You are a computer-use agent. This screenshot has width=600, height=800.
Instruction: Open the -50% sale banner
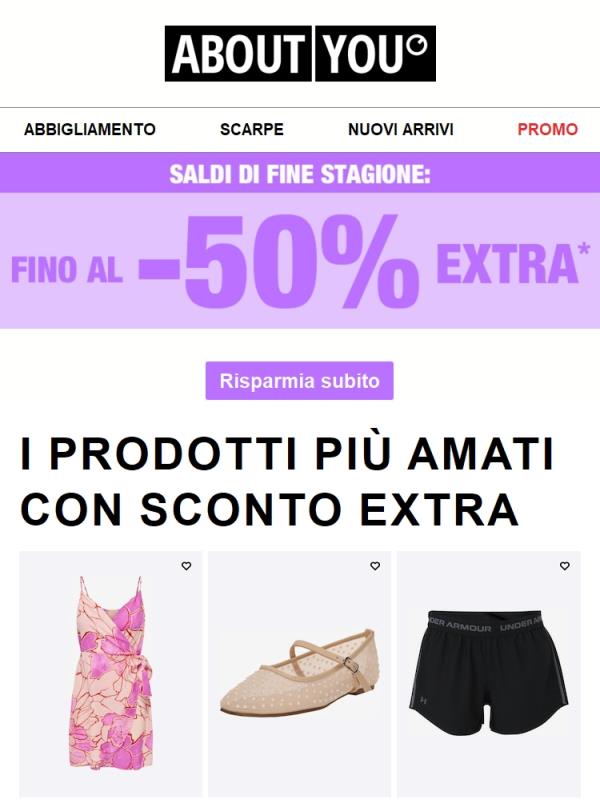pos(300,261)
